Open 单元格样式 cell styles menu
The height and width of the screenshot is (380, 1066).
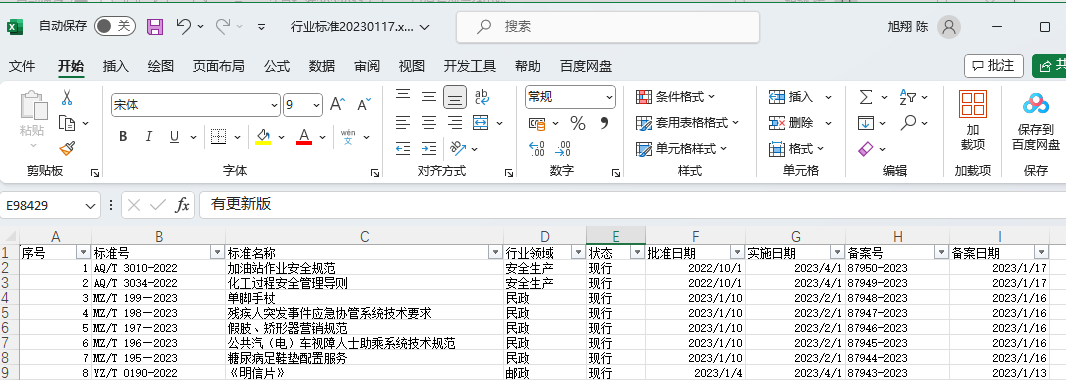tap(682, 148)
